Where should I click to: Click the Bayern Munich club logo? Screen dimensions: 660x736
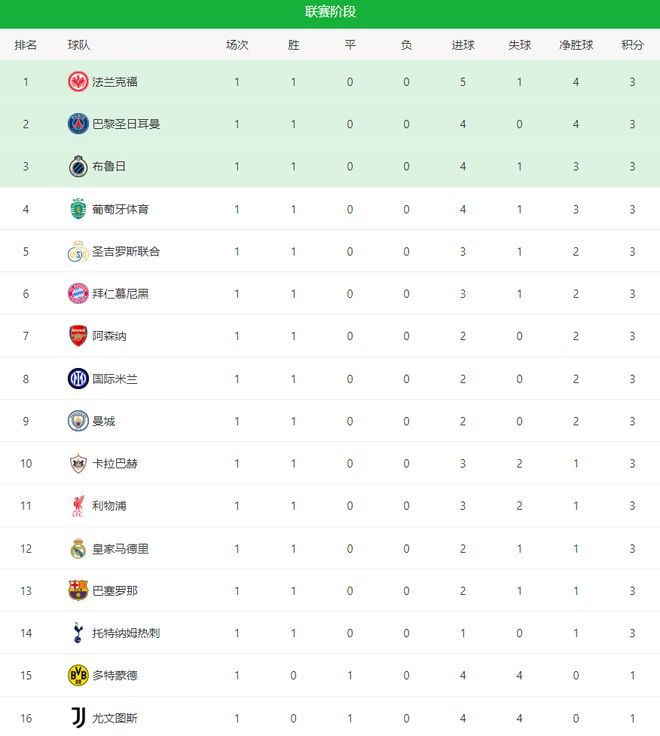pos(78,294)
